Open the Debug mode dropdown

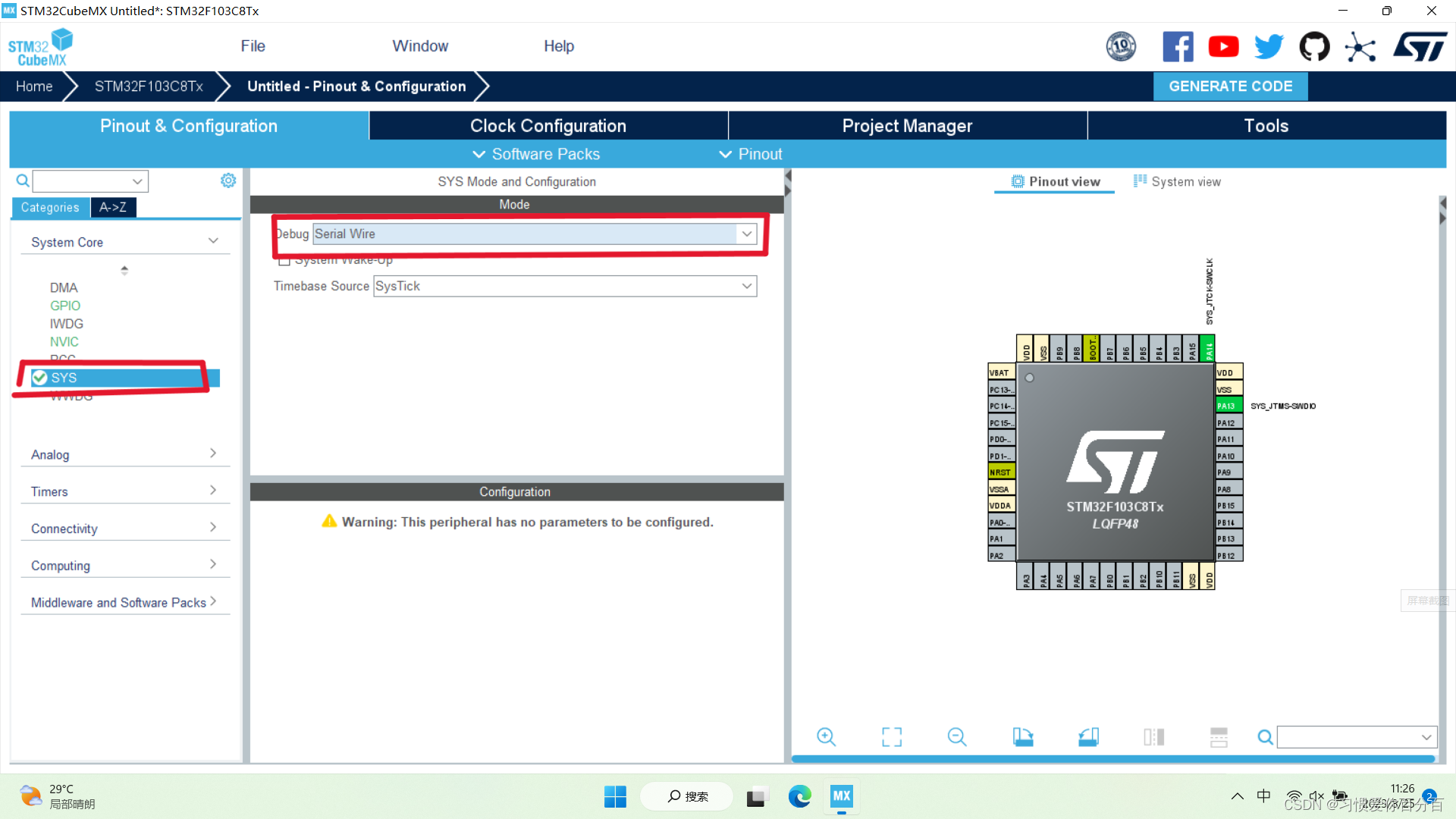747,234
